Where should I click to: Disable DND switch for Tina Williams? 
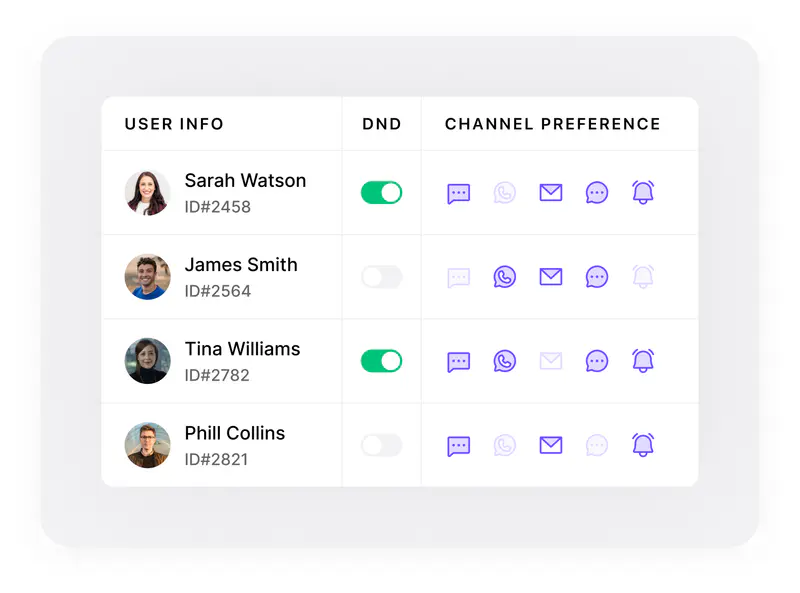[x=382, y=361]
